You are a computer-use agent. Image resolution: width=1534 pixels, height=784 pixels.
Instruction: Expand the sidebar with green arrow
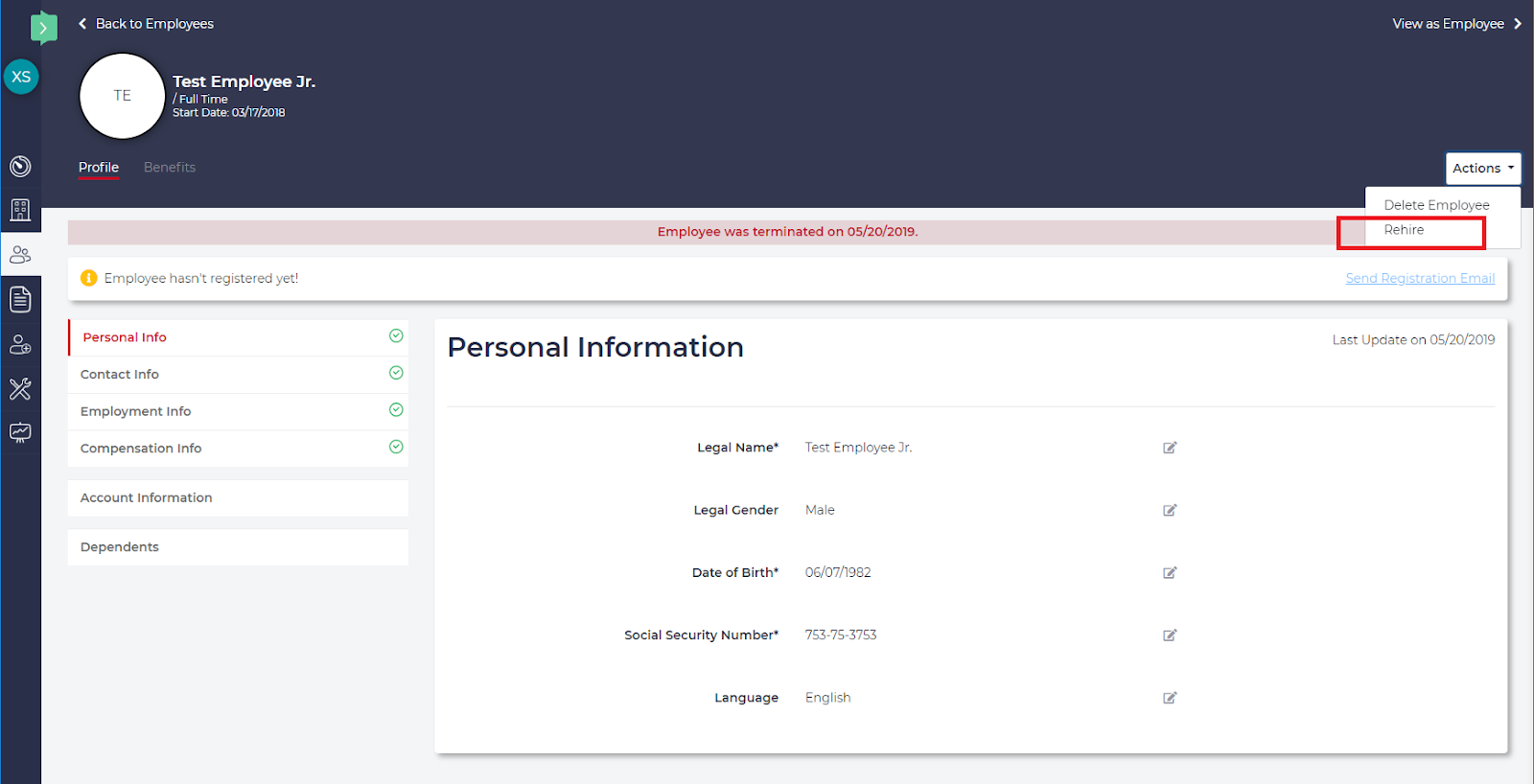43,28
